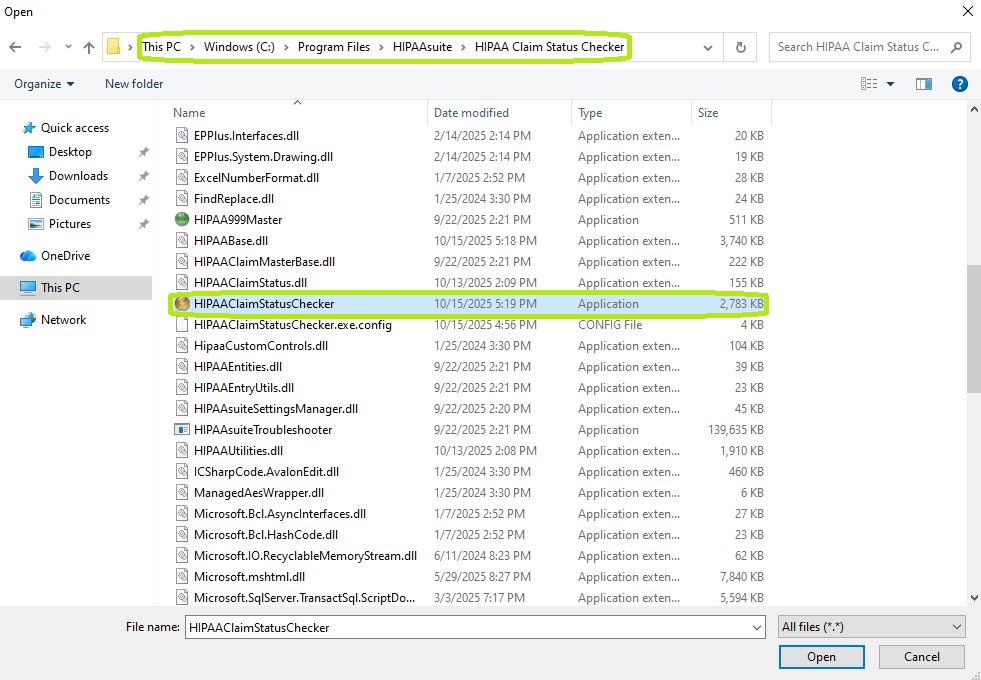Open the All files (*.*) filter dropdown
The image size is (981, 680).
pyautogui.click(x=871, y=627)
